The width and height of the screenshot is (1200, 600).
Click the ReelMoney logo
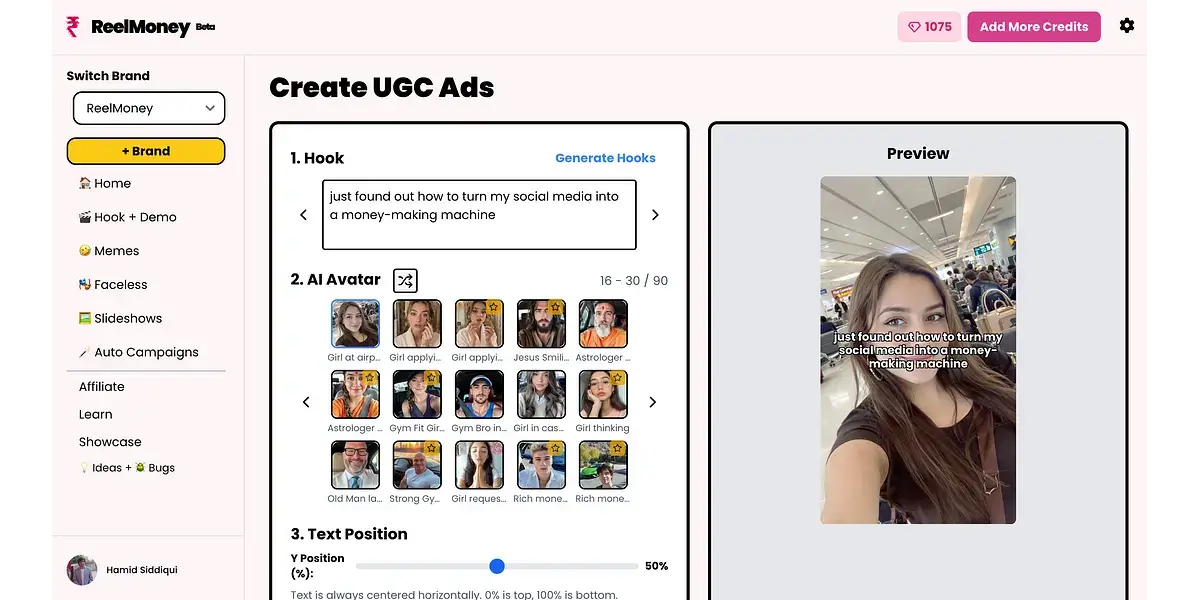[x=128, y=27]
